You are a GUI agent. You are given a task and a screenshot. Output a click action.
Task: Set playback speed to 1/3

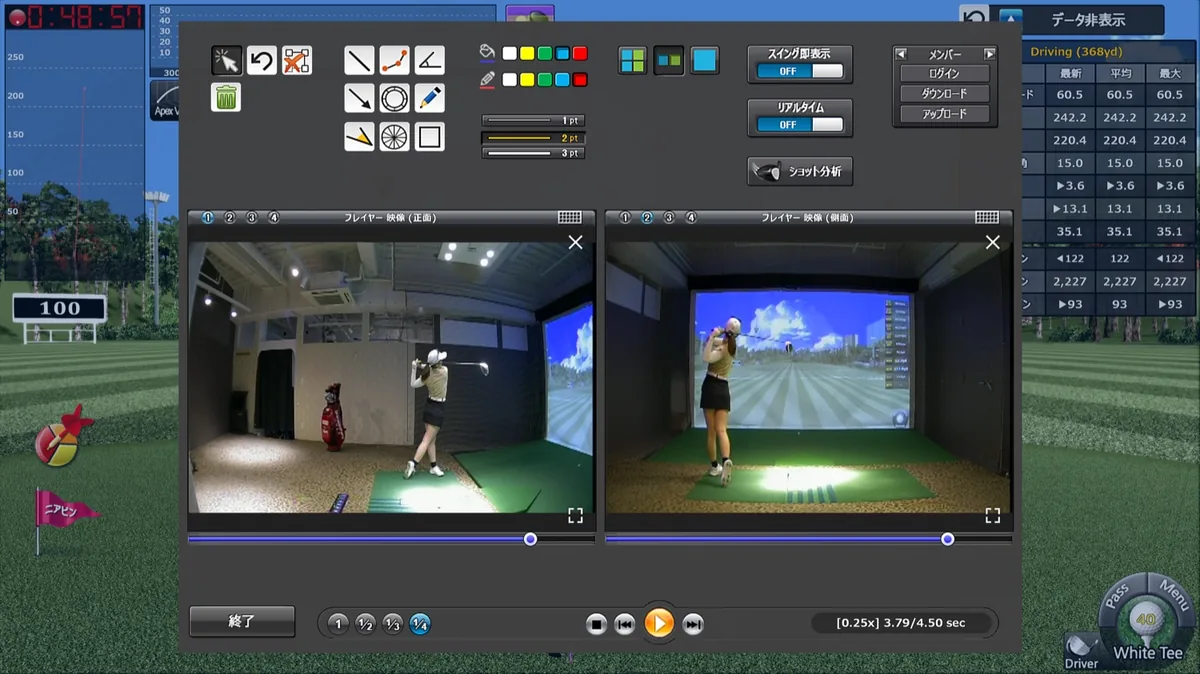coord(392,624)
